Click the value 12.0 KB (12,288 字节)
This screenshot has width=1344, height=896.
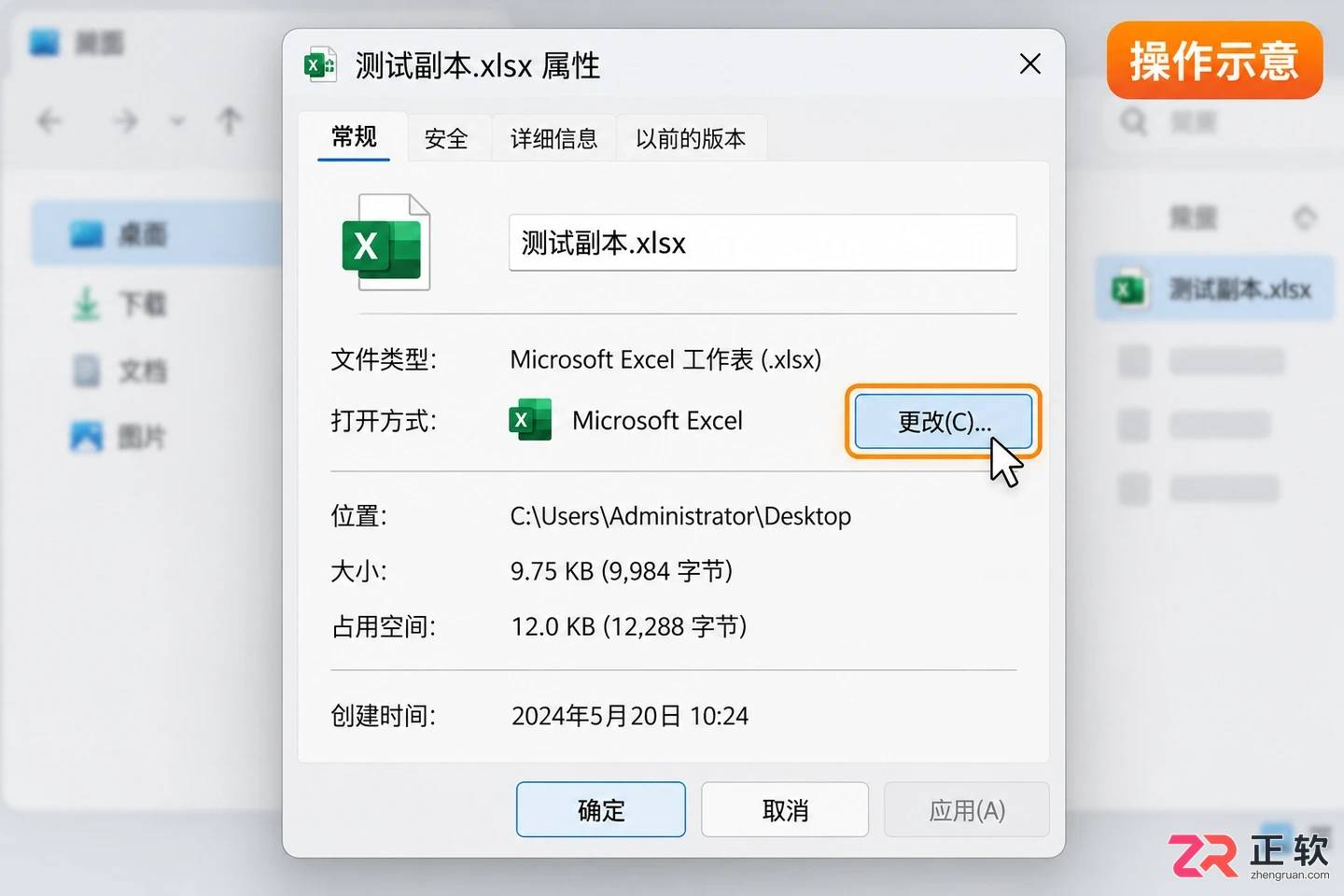click(629, 626)
